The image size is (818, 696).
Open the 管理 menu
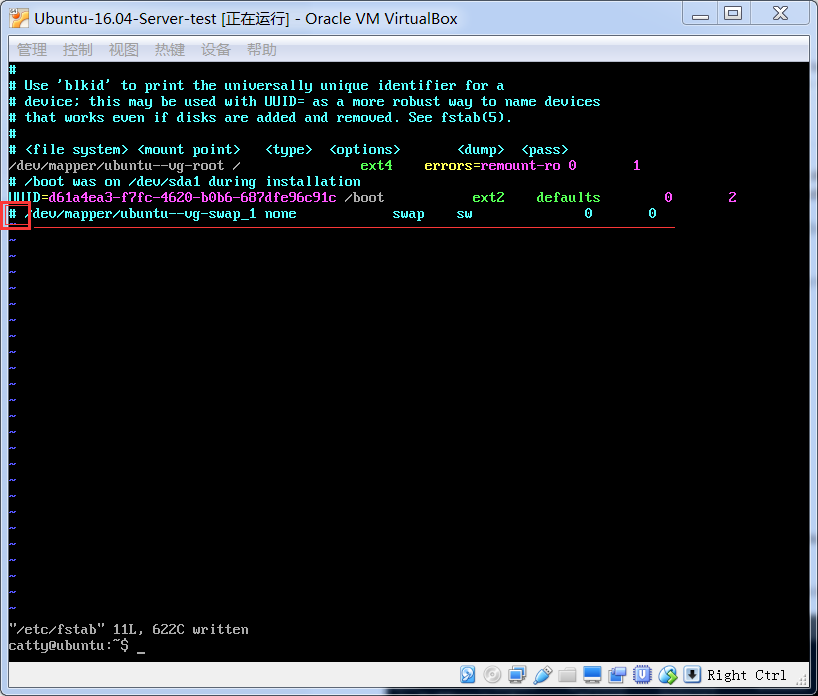point(32,50)
